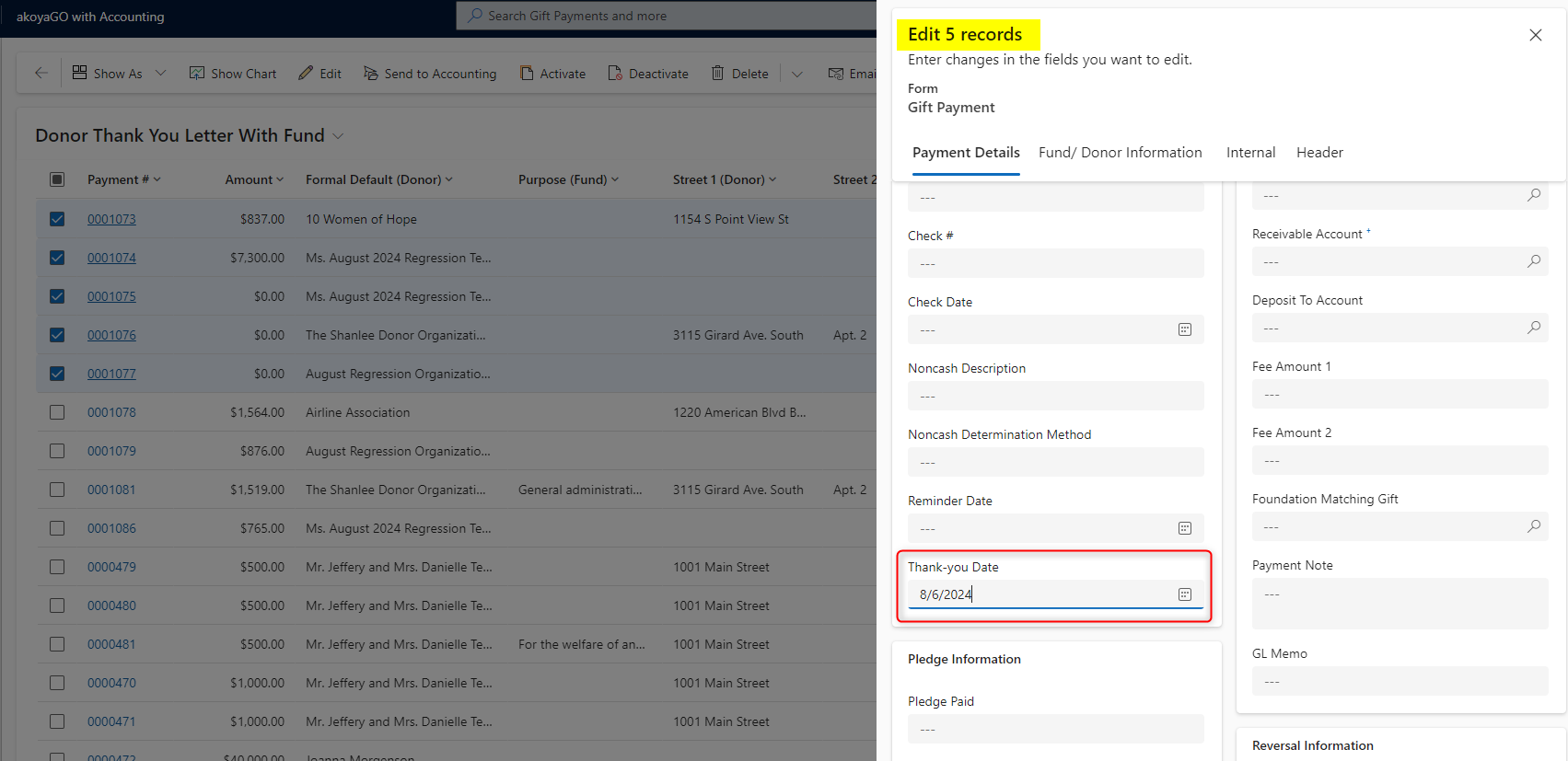Click the back arrow in the toolbar
This screenshot has width=1568, height=761.
(x=41, y=74)
